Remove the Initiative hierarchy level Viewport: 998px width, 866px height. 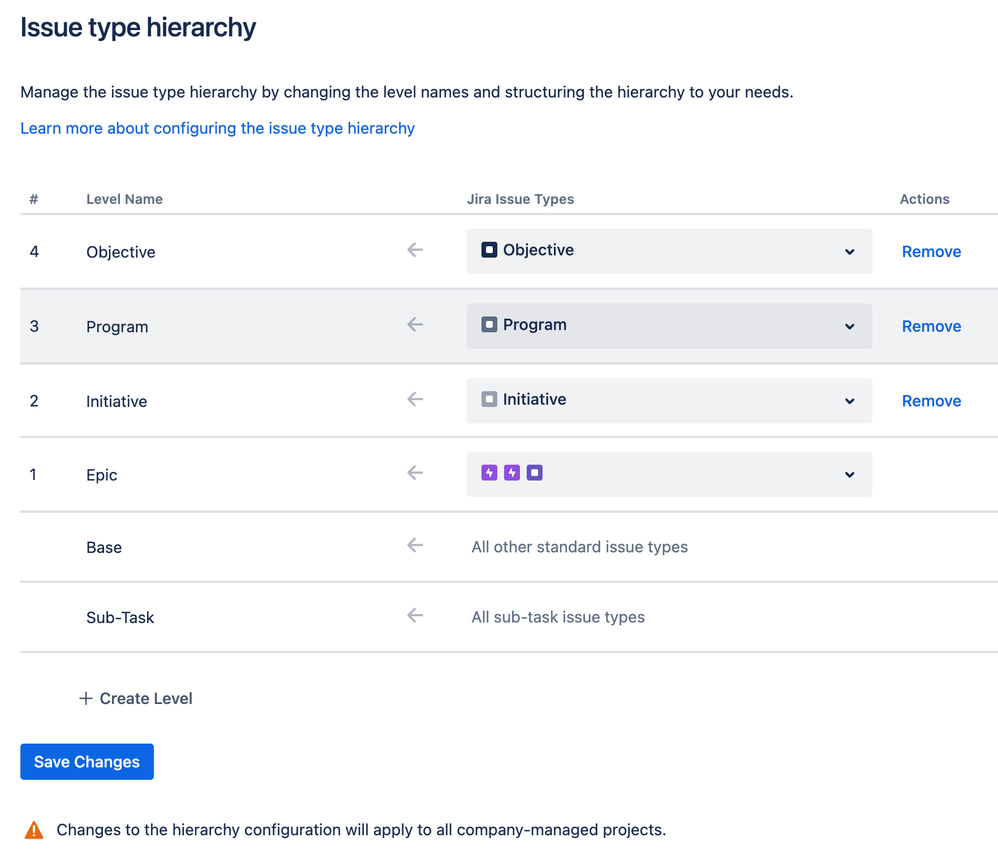click(x=931, y=401)
